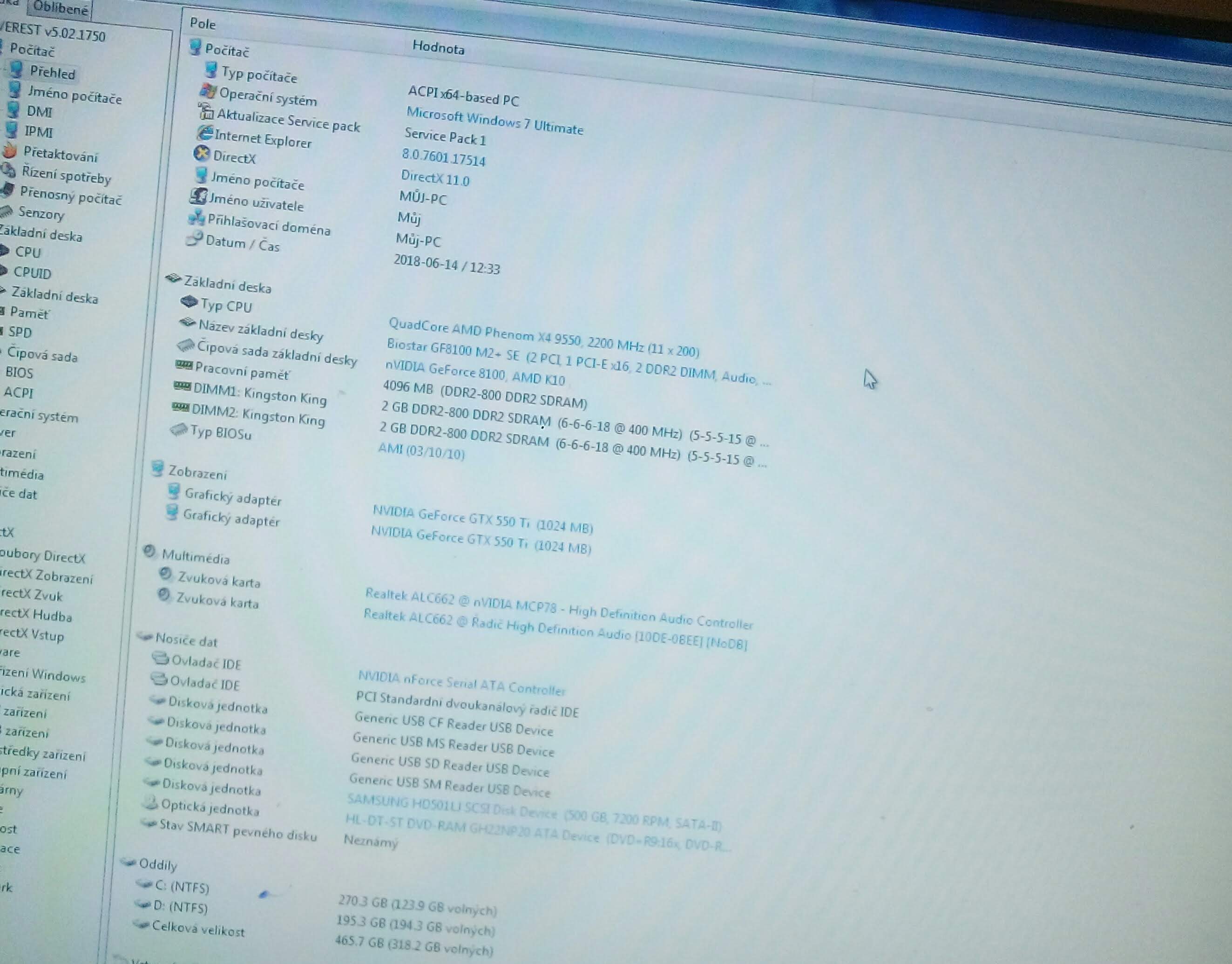Click the Řízení spotřeby power icon
1232x964 pixels.
point(8,170)
